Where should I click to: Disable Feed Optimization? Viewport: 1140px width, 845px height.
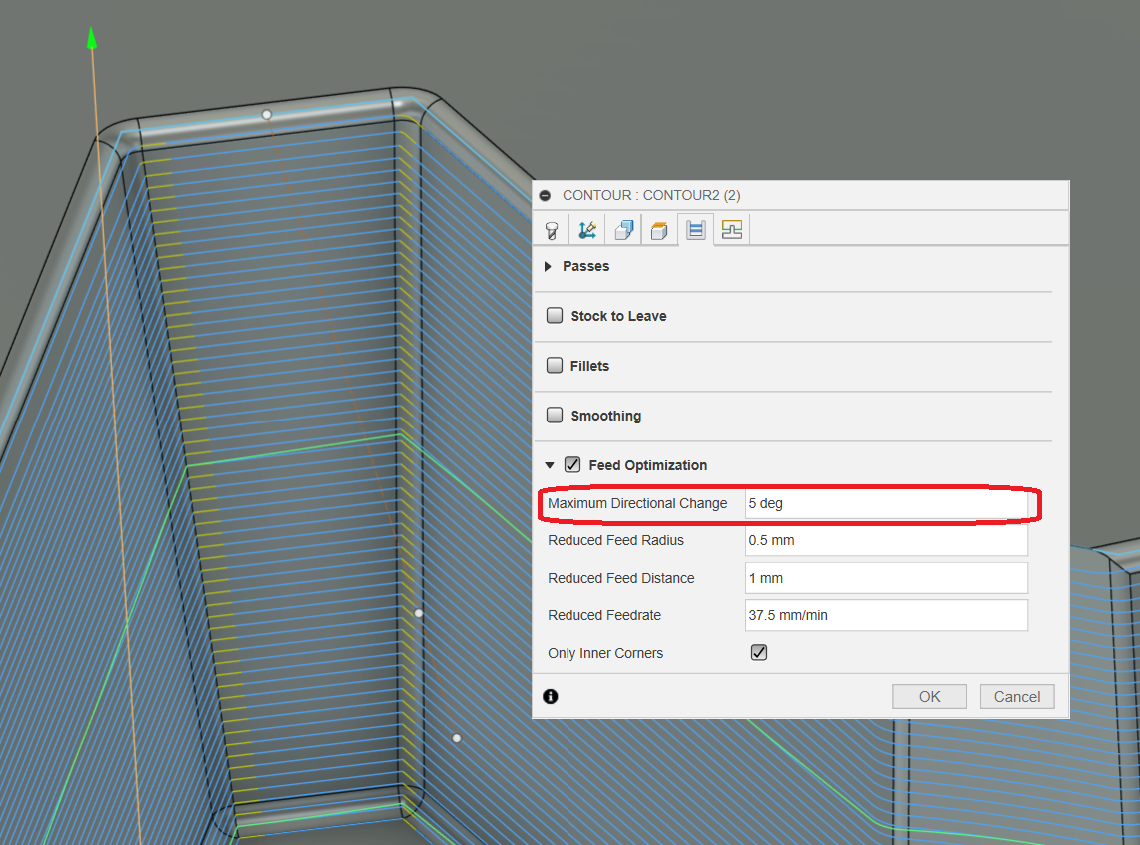(572, 464)
